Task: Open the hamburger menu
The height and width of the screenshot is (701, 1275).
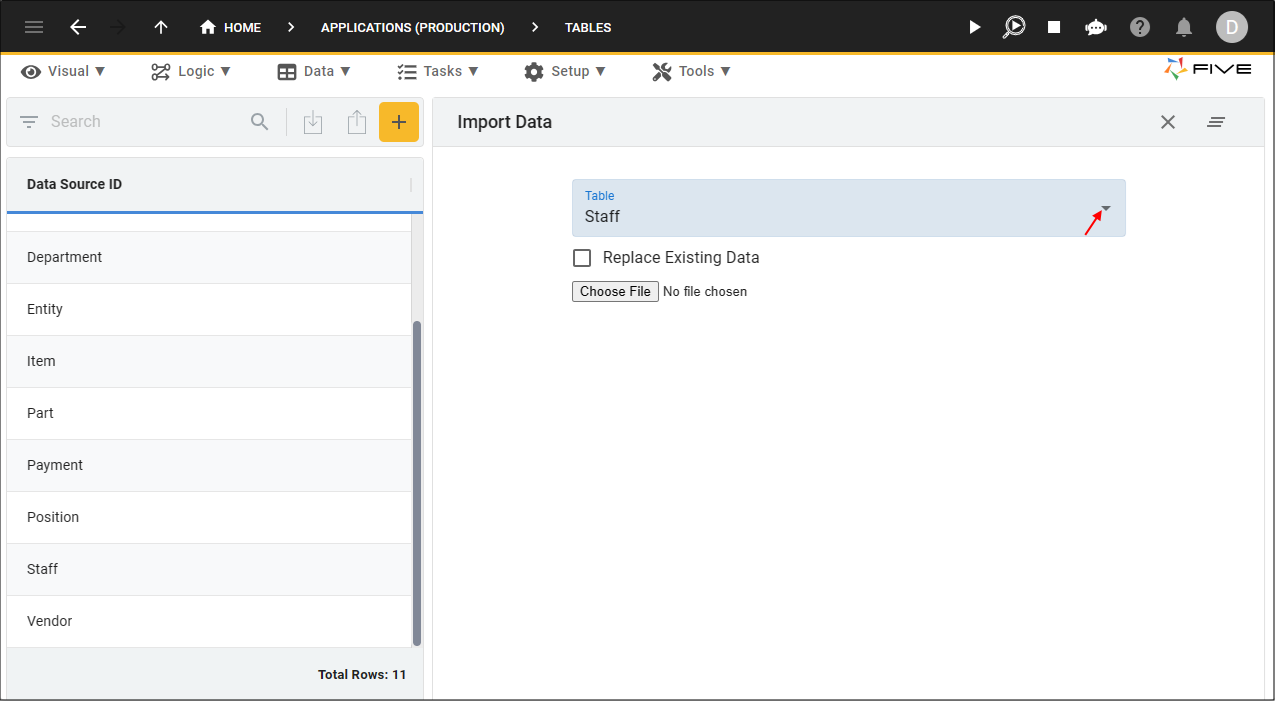Action: click(34, 27)
